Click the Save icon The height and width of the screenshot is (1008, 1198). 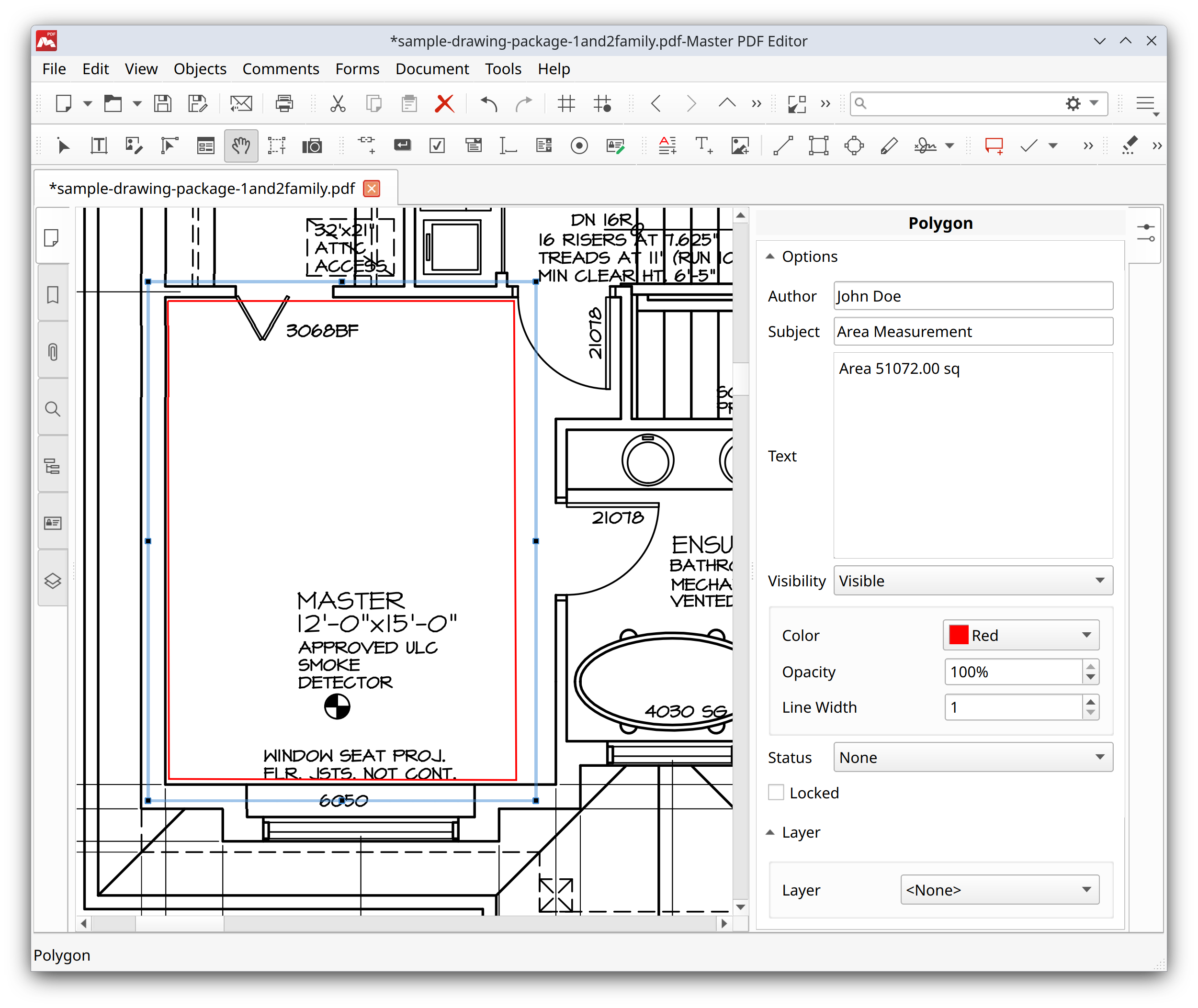pos(163,103)
